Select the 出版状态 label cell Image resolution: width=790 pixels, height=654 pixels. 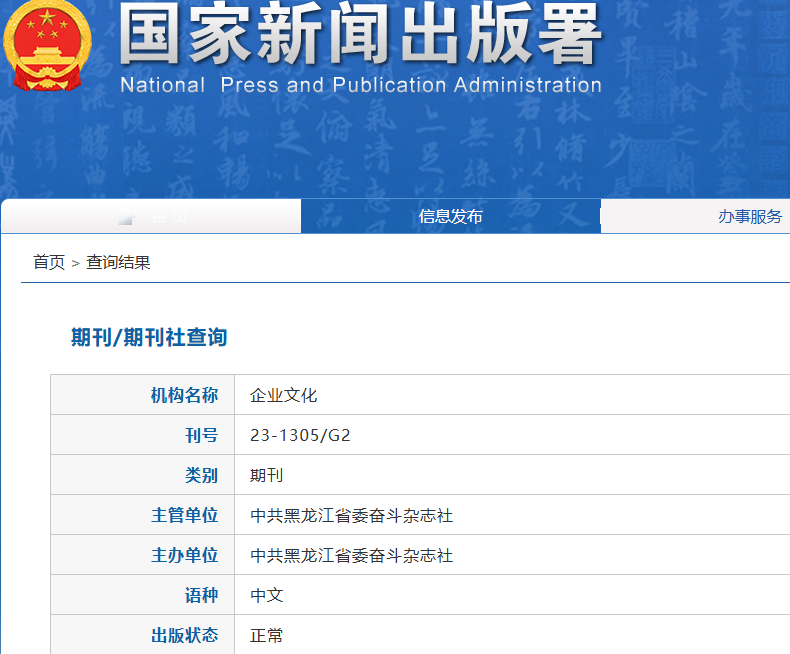pyautogui.click(x=143, y=634)
